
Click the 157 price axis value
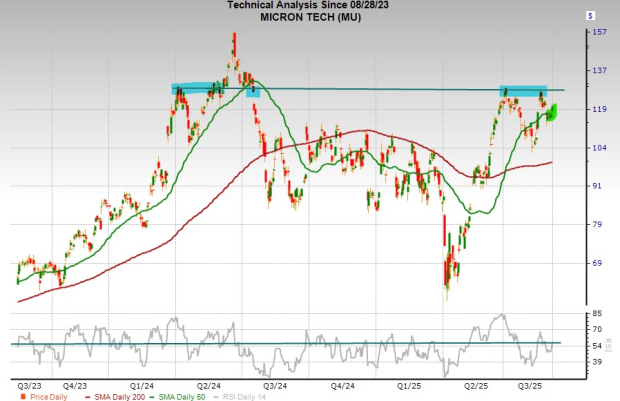click(599, 32)
